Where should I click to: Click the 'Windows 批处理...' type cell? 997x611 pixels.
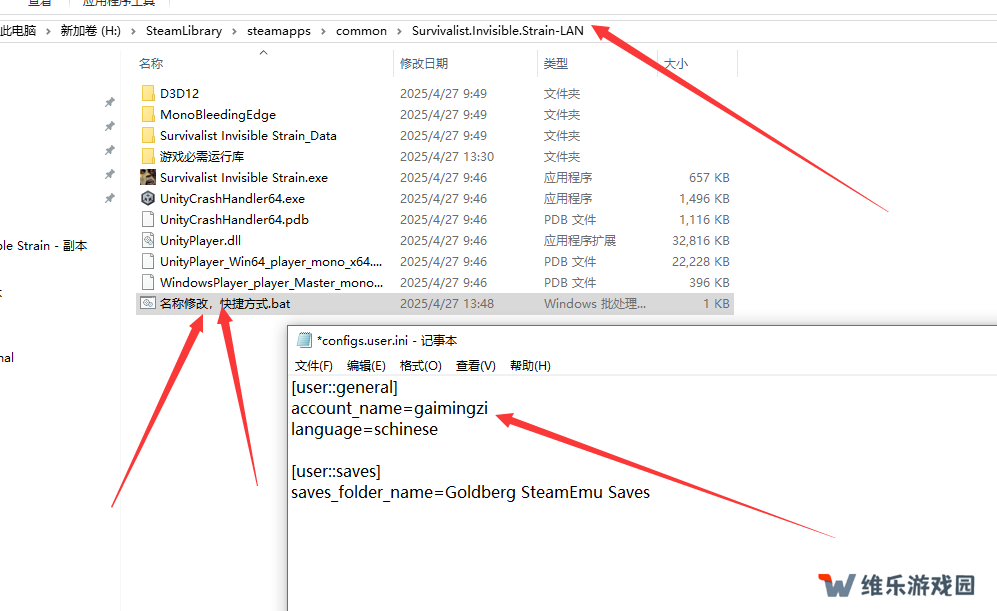click(x=595, y=303)
